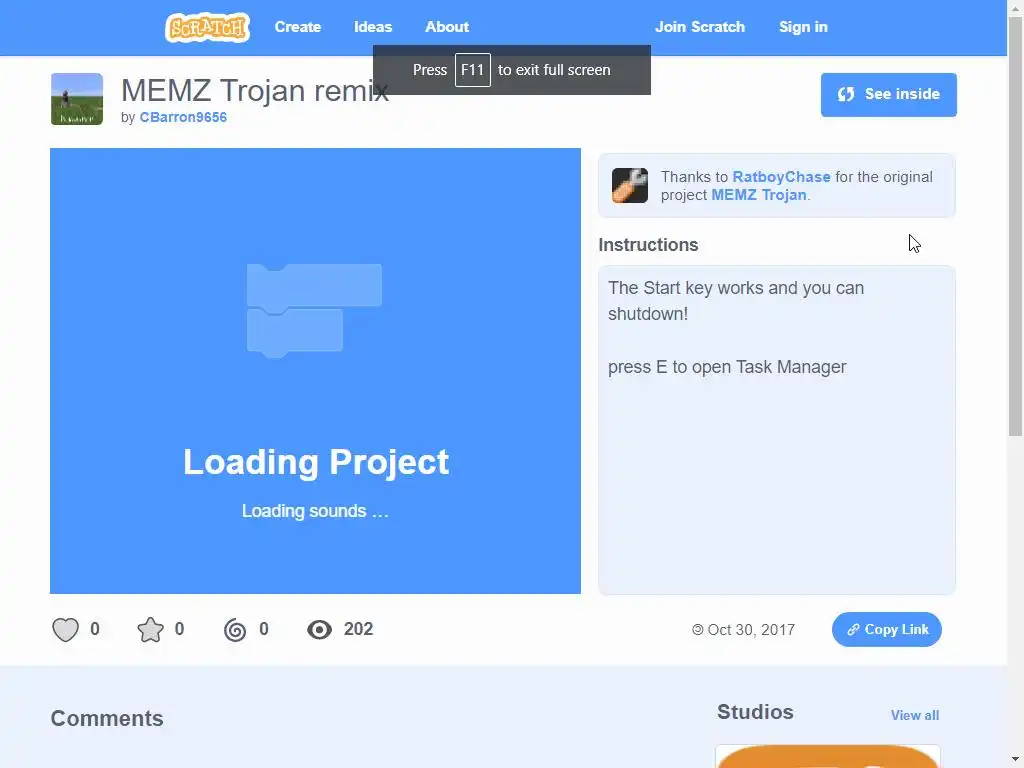Screen dimensions: 1024x768
Task: Click the scrollbar down arrow
Action: click(1016, 761)
